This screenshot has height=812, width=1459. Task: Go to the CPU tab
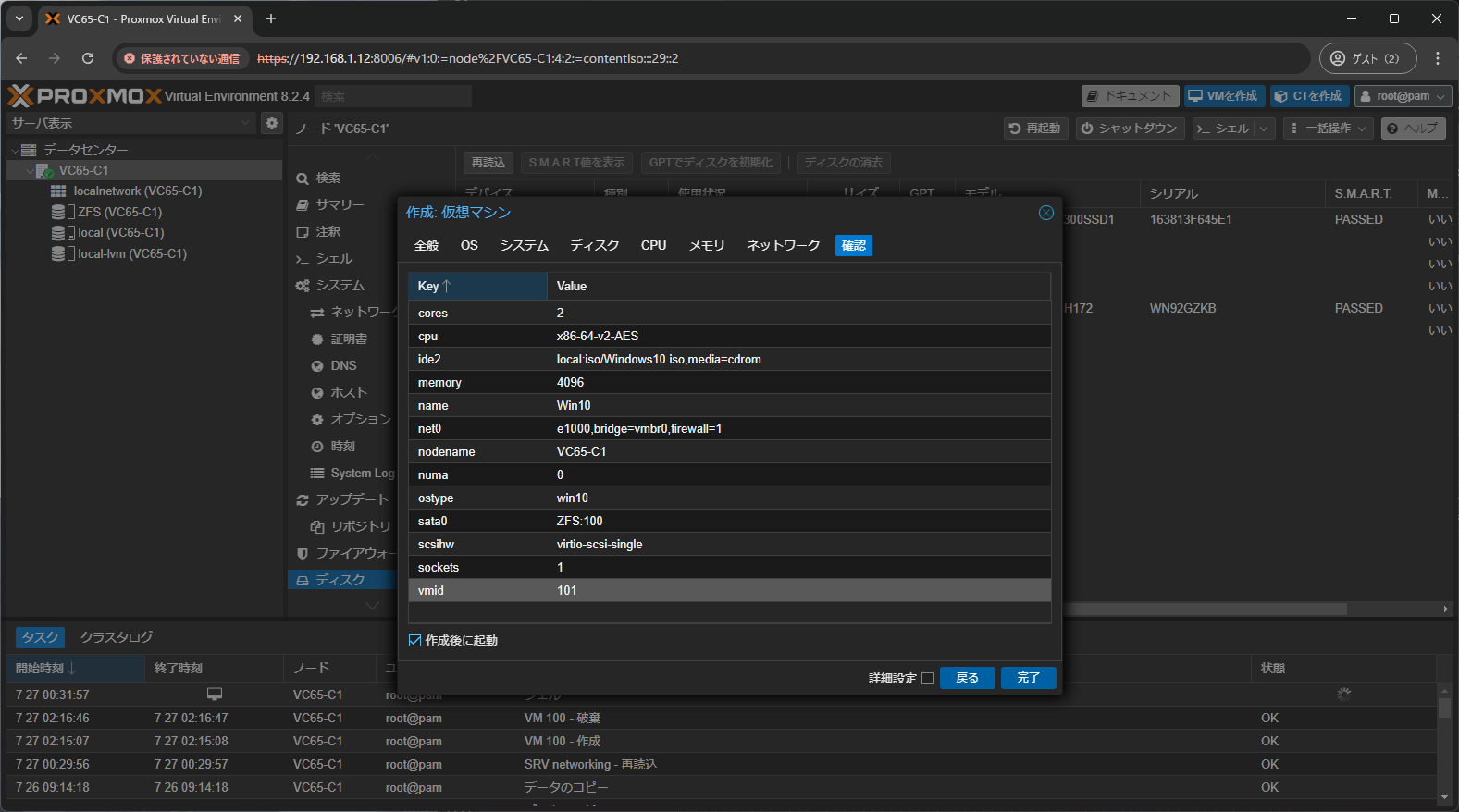(x=653, y=245)
